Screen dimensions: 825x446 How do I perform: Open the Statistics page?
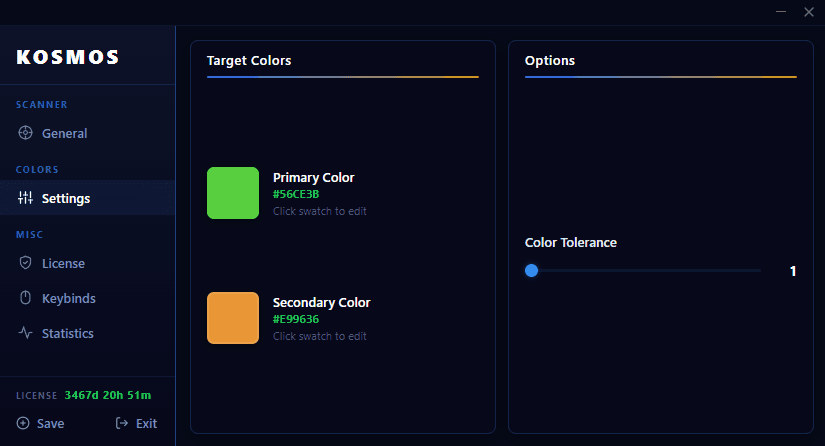[67, 333]
